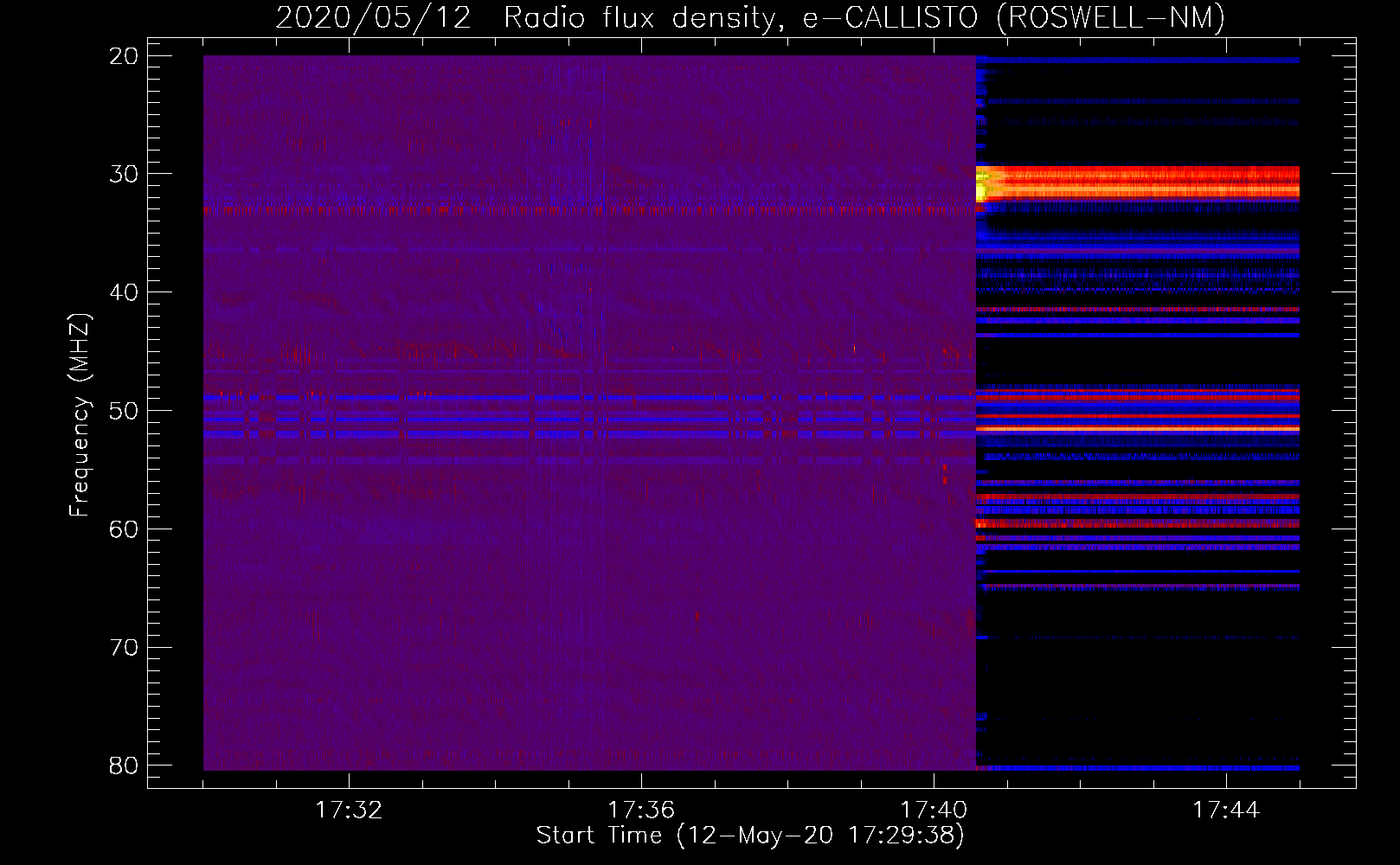Click the 70 MHz frequency tick label
Image resolution: width=1400 pixels, height=865 pixels.
click(125, 647)
